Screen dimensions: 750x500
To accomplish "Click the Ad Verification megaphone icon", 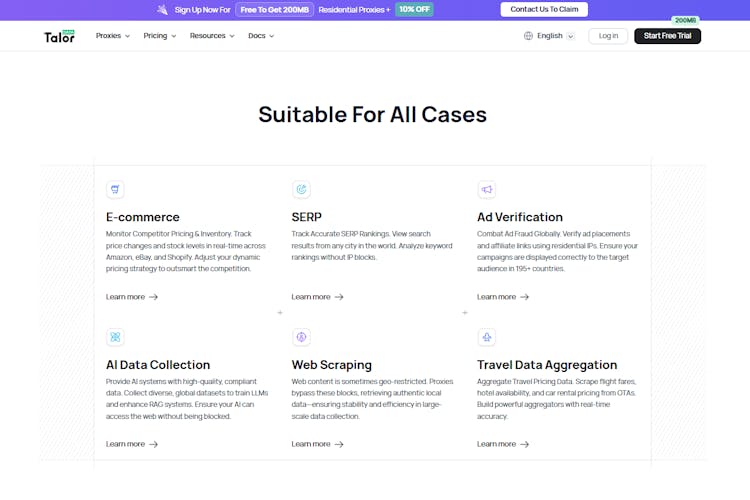I will point(486,189).
